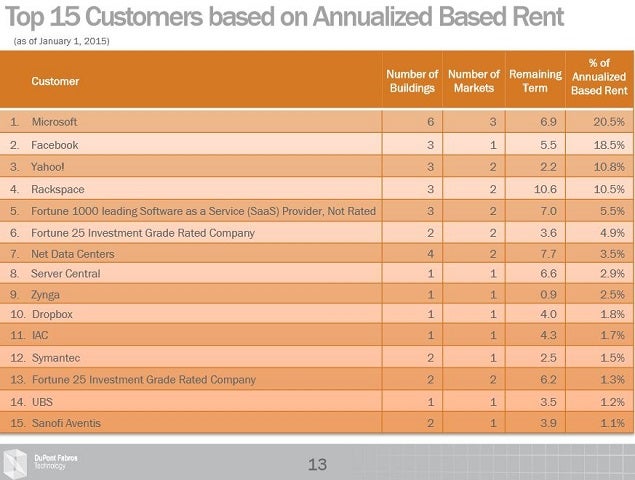This screenshot has height=480, width=635.
Task: Click the 'Customer' column header
Action: click(x=55, y=81)
